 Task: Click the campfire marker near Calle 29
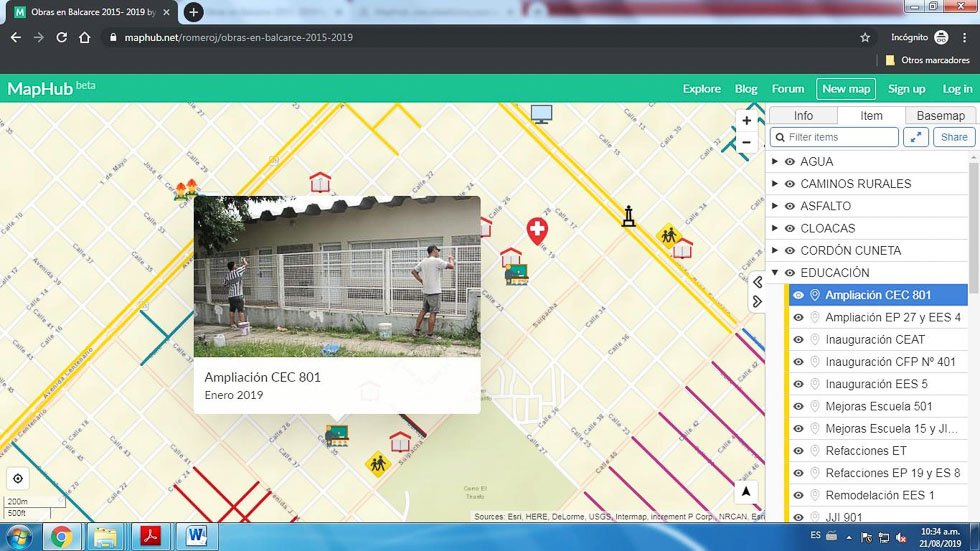186,189
